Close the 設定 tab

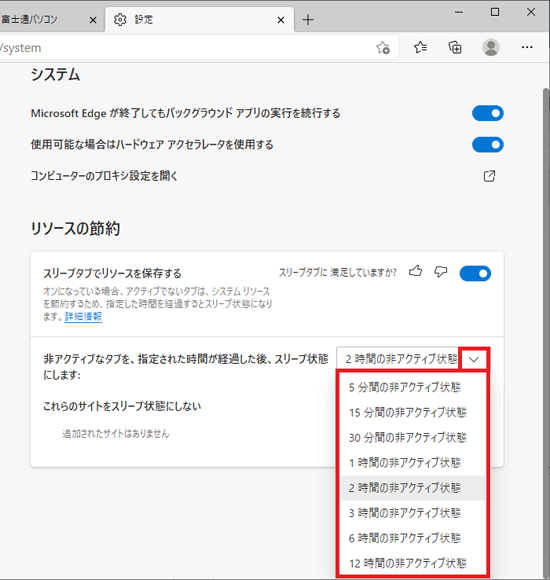(281, 20)
